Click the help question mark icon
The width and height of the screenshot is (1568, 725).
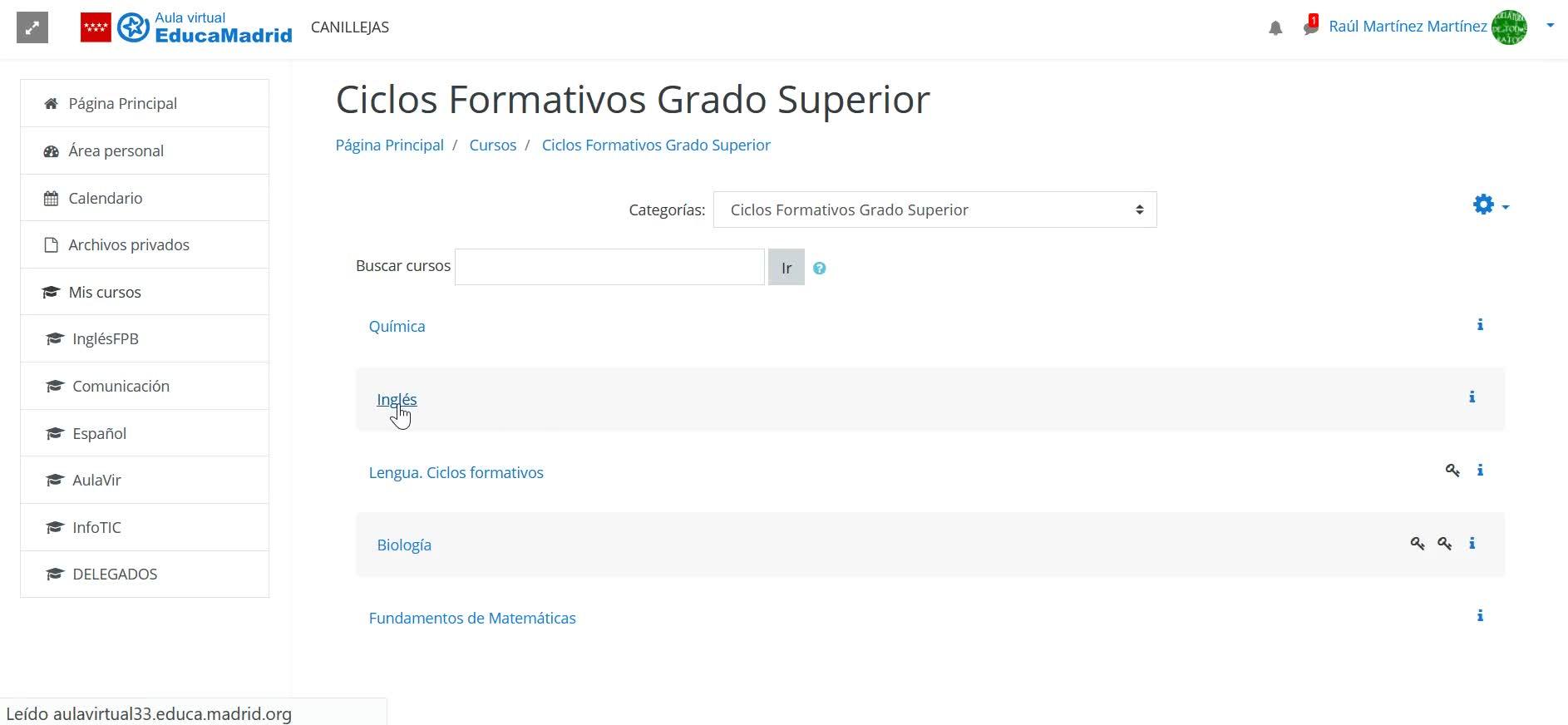(820, 269)
